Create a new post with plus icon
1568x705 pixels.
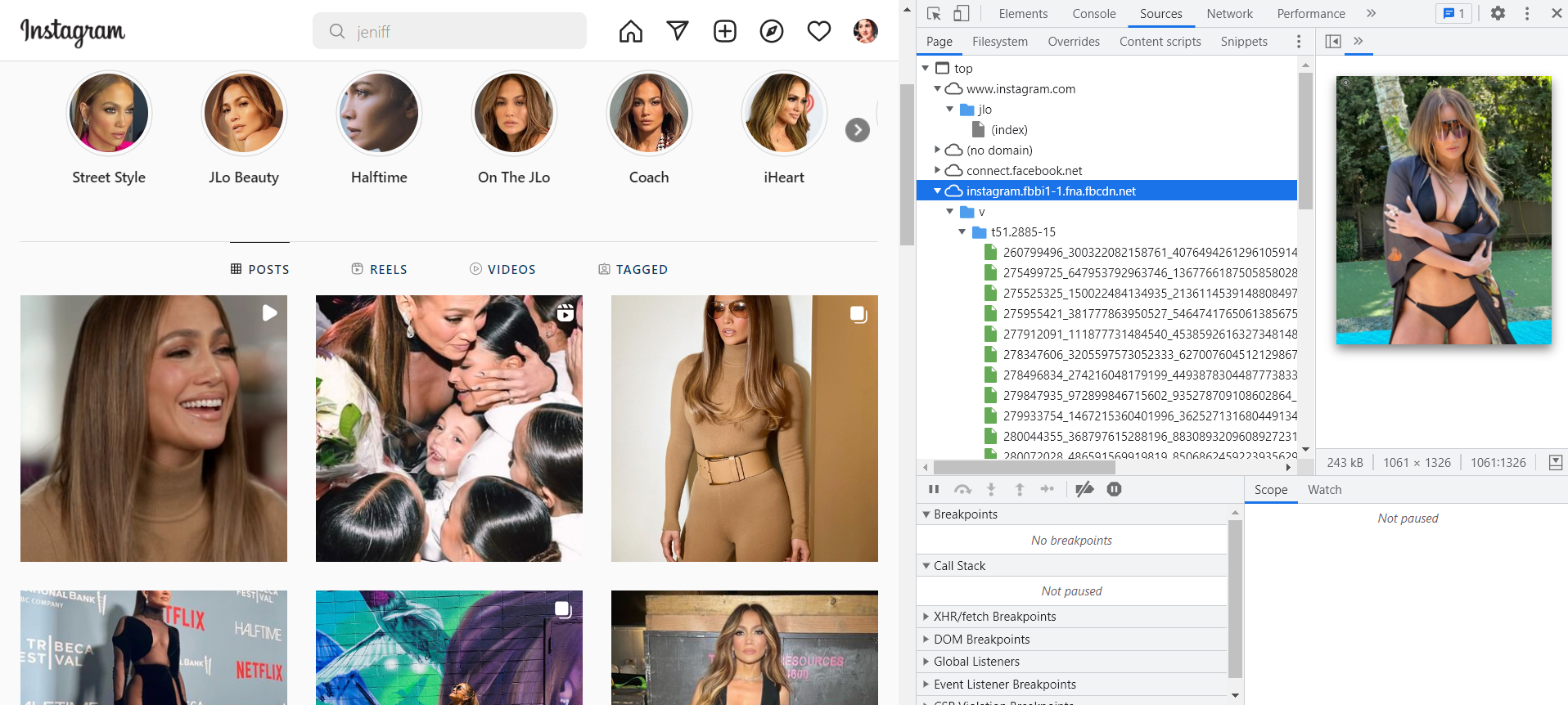tap(725, 31)
